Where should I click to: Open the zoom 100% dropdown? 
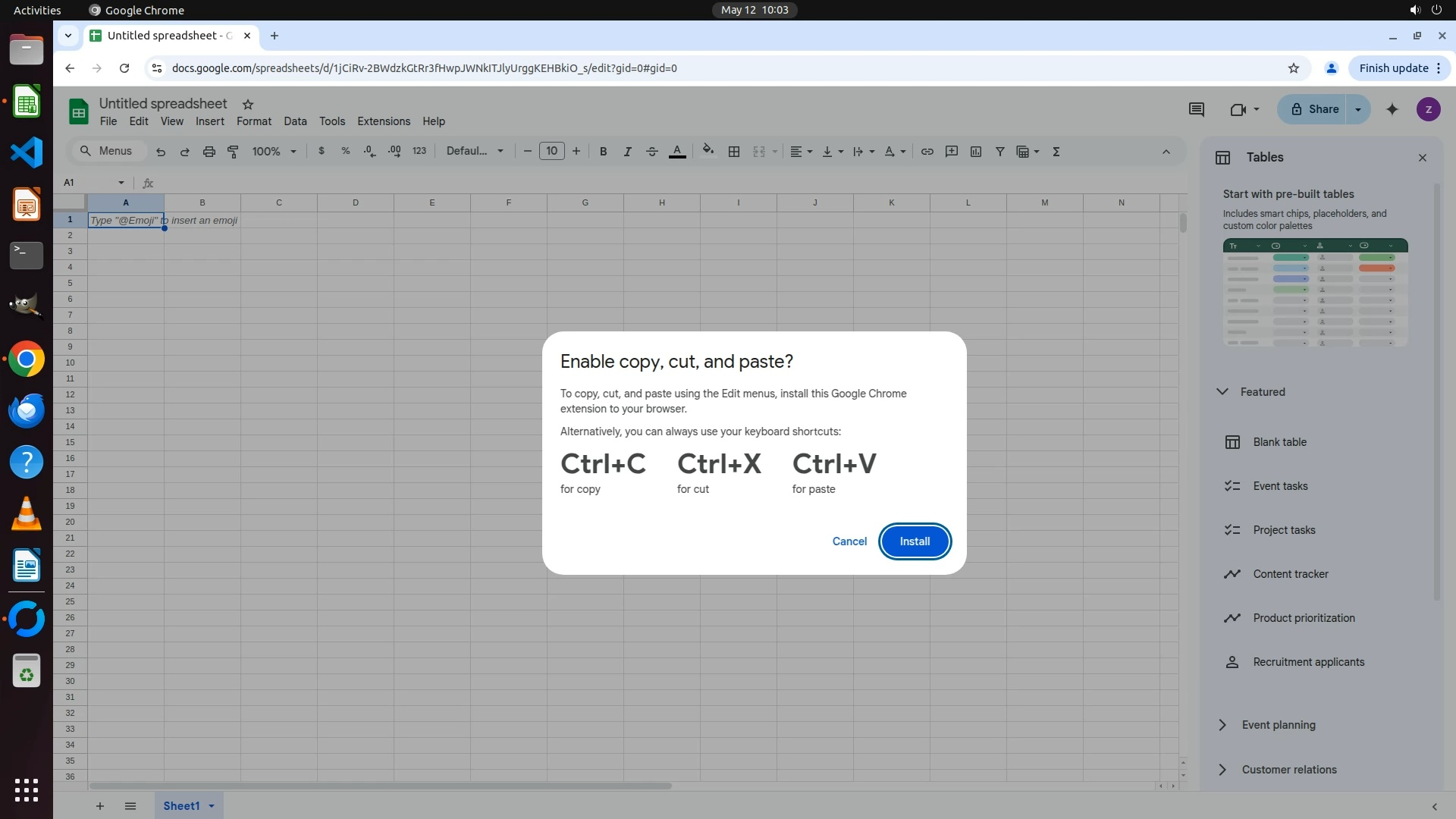click(x=274, y=152)
